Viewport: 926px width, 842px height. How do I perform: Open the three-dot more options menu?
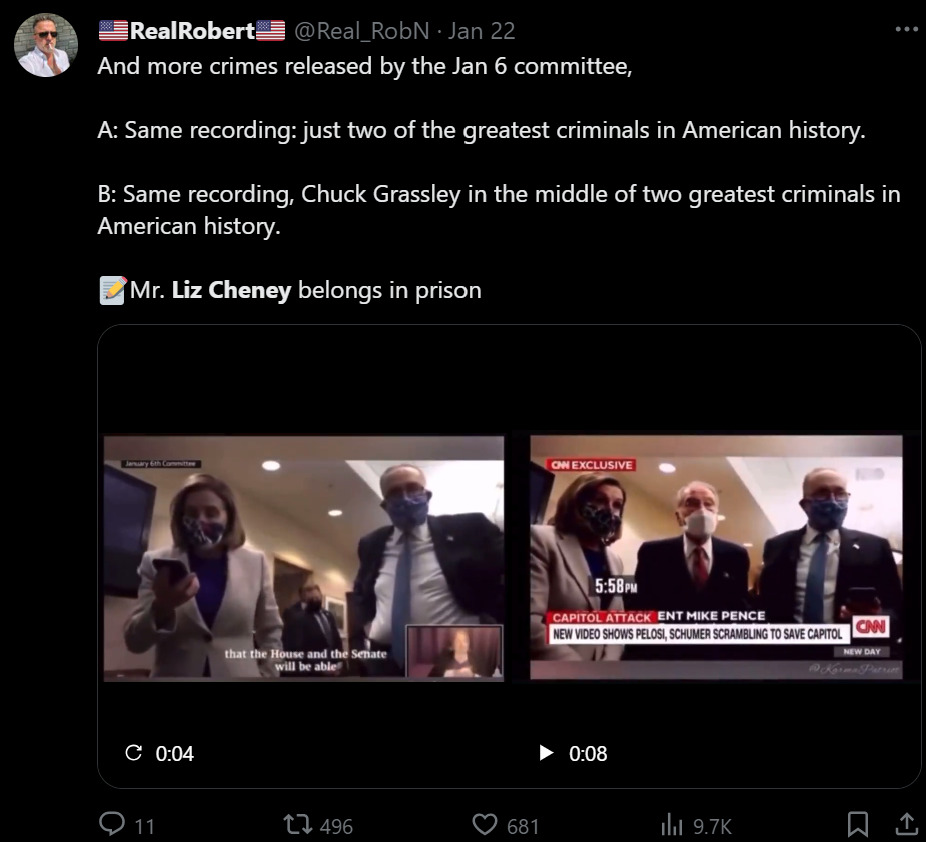coord(906,29)
